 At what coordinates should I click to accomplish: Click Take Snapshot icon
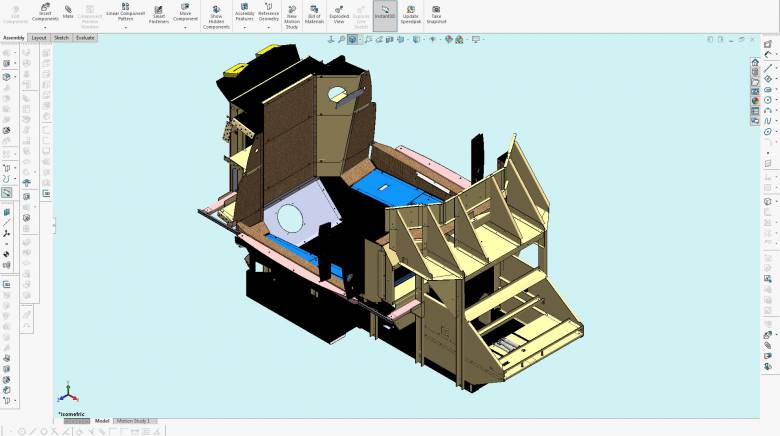(x=436, y=12)
